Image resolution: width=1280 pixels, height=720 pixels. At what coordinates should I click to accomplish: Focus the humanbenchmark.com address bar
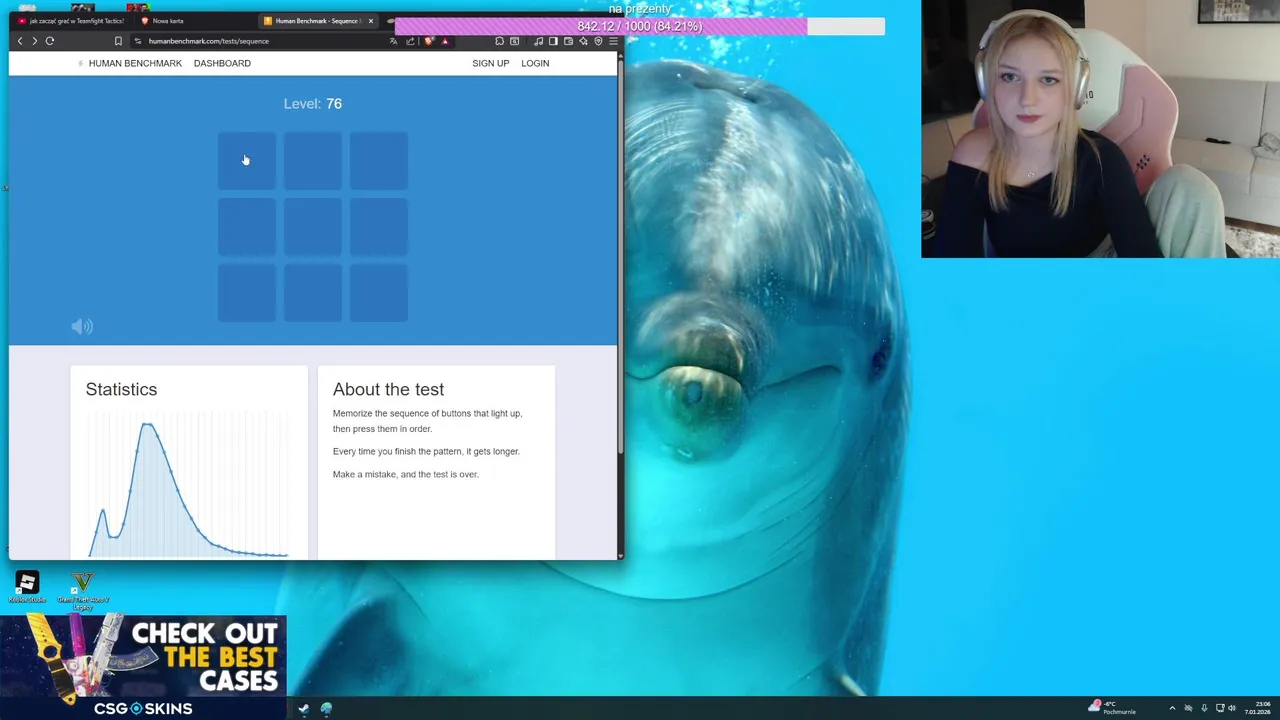260,41
